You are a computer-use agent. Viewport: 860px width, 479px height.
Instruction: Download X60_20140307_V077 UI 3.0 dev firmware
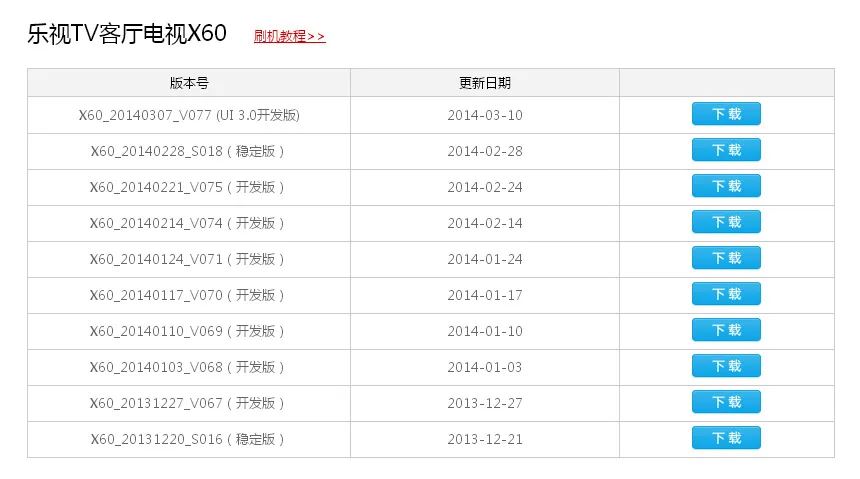coord(726,114)
